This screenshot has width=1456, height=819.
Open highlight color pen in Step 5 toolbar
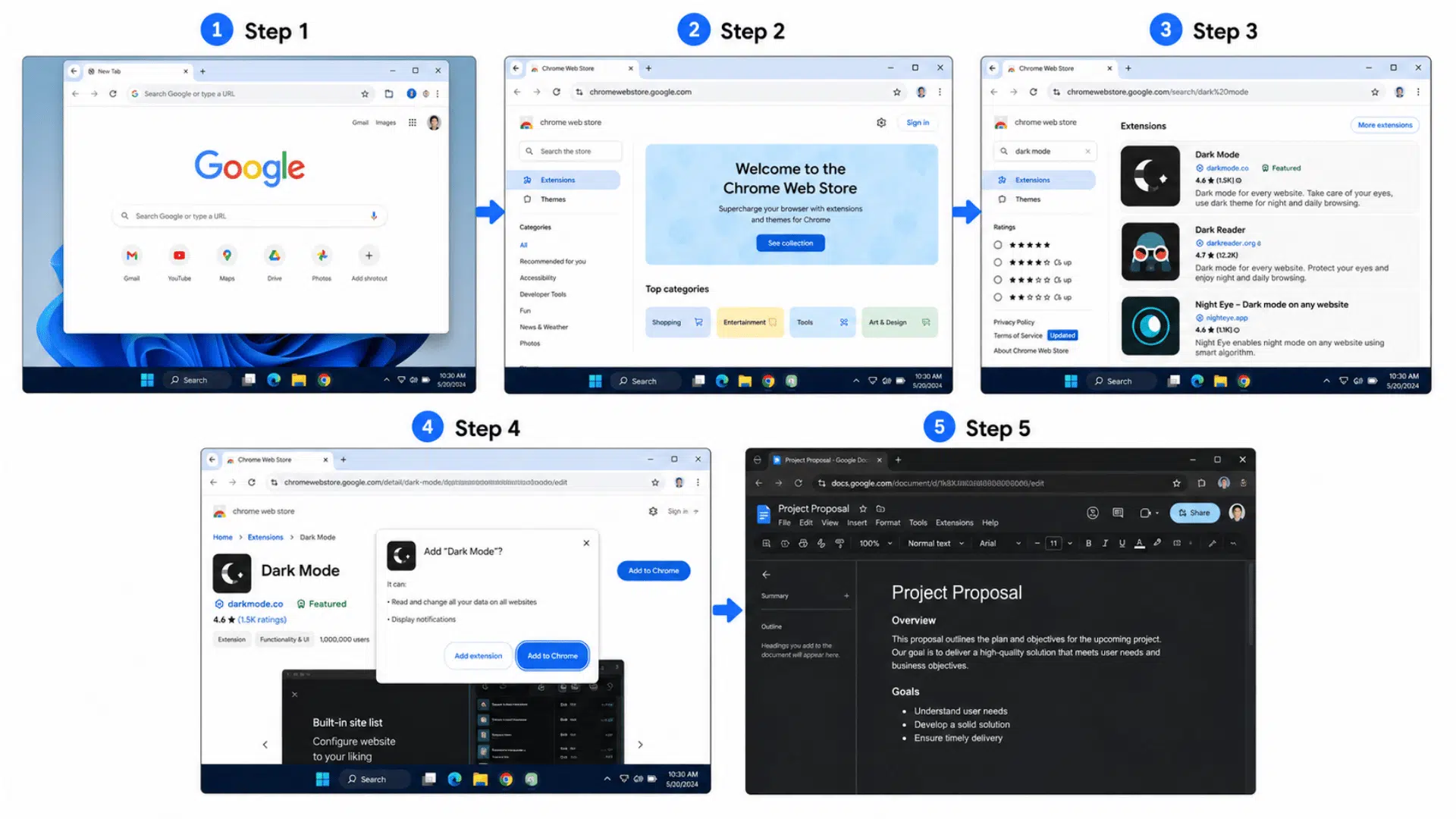(1157, 544)
